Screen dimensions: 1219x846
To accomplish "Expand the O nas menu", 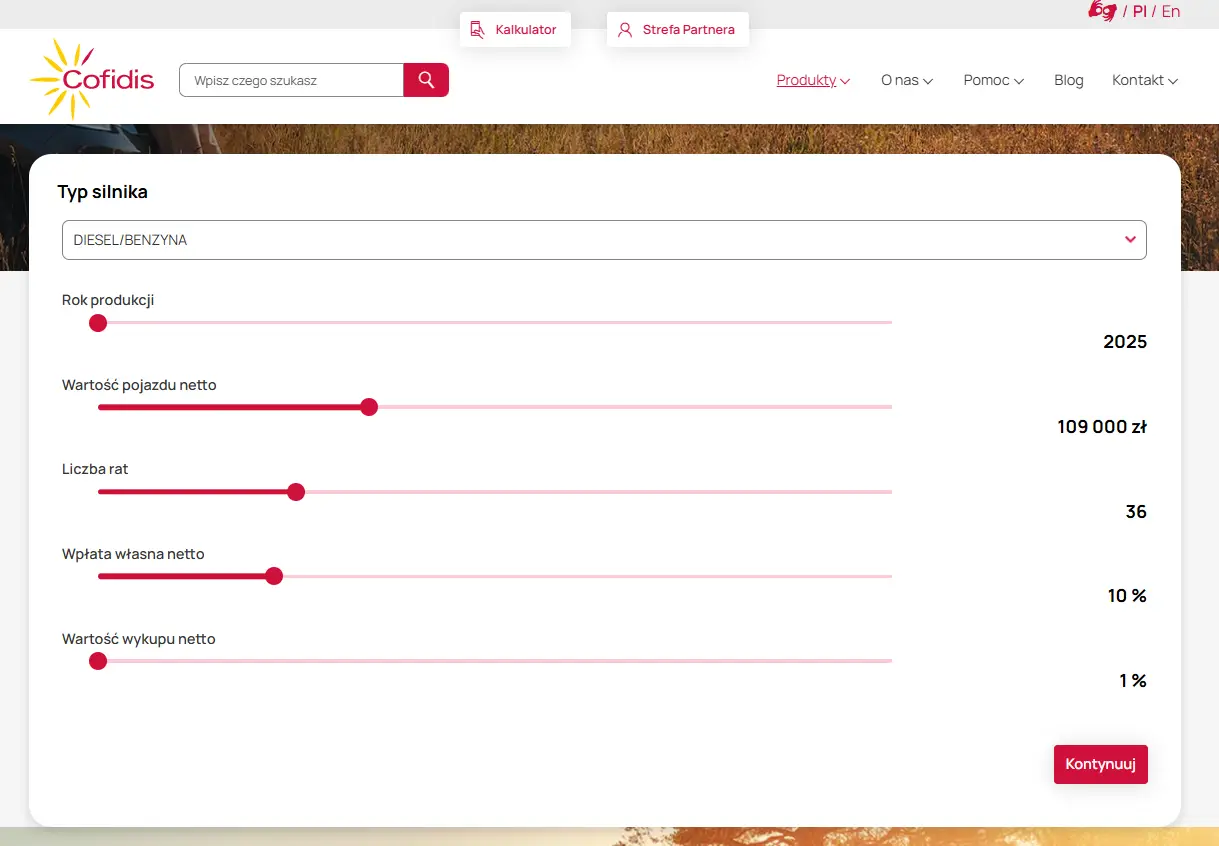I will click(906, 80).
